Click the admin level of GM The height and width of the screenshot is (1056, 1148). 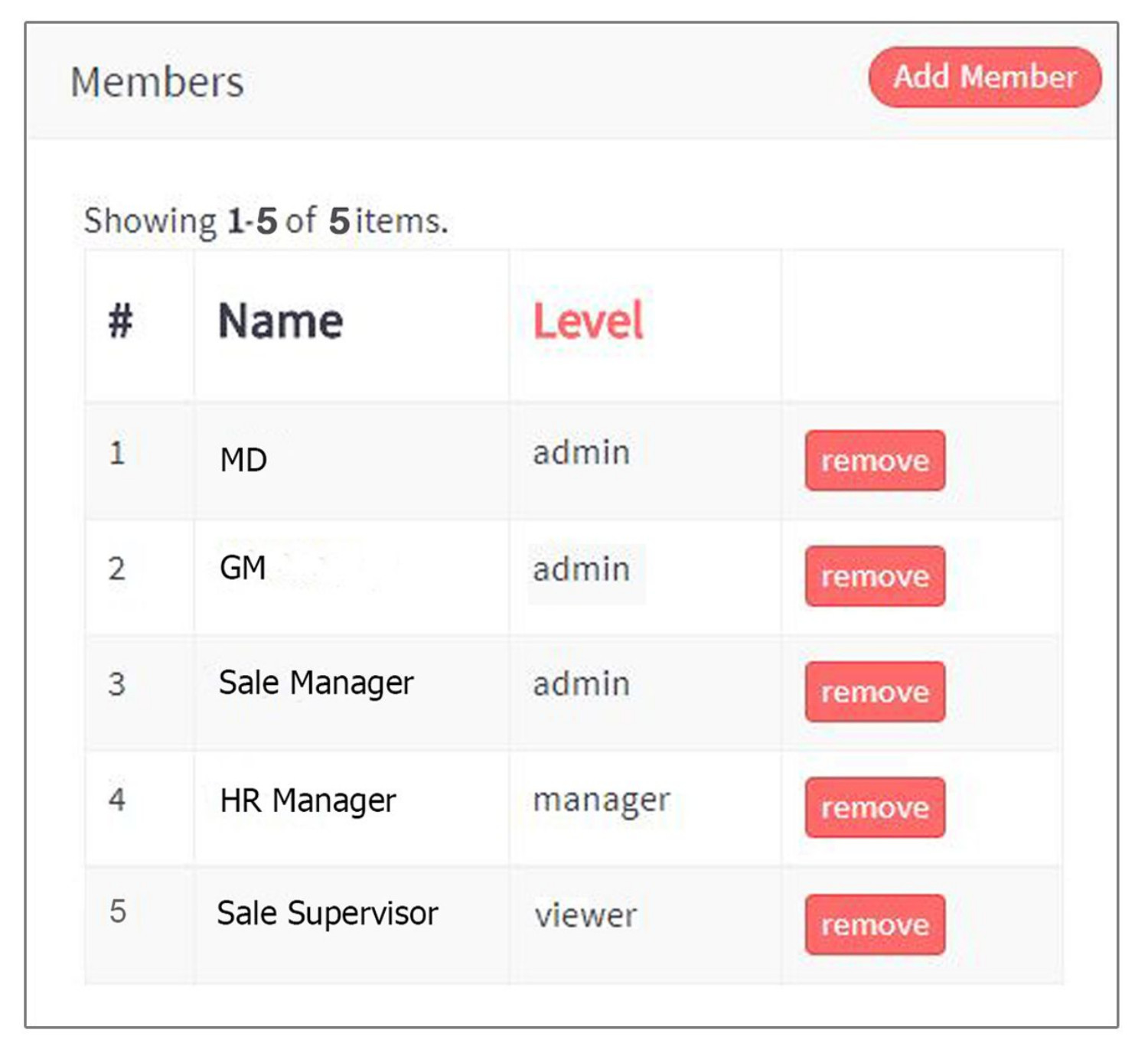[582, 569]
